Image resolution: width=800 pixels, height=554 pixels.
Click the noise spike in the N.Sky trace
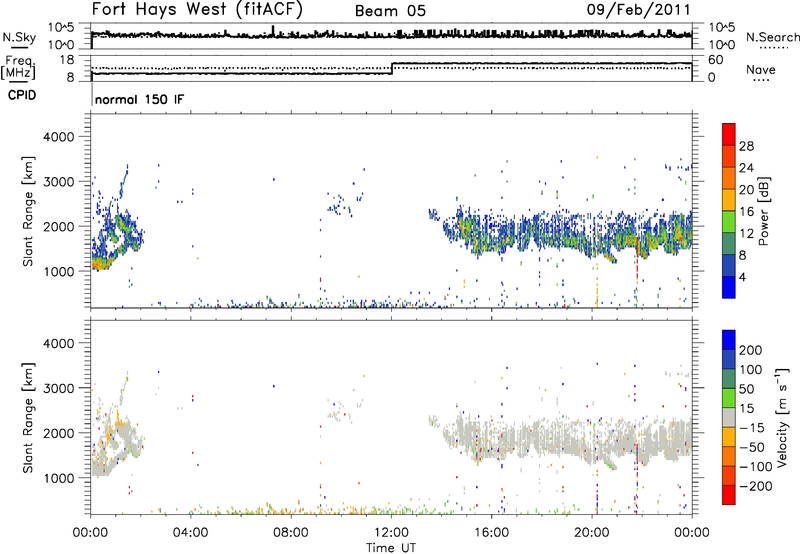pyautogui.click(x=273, y=30)
